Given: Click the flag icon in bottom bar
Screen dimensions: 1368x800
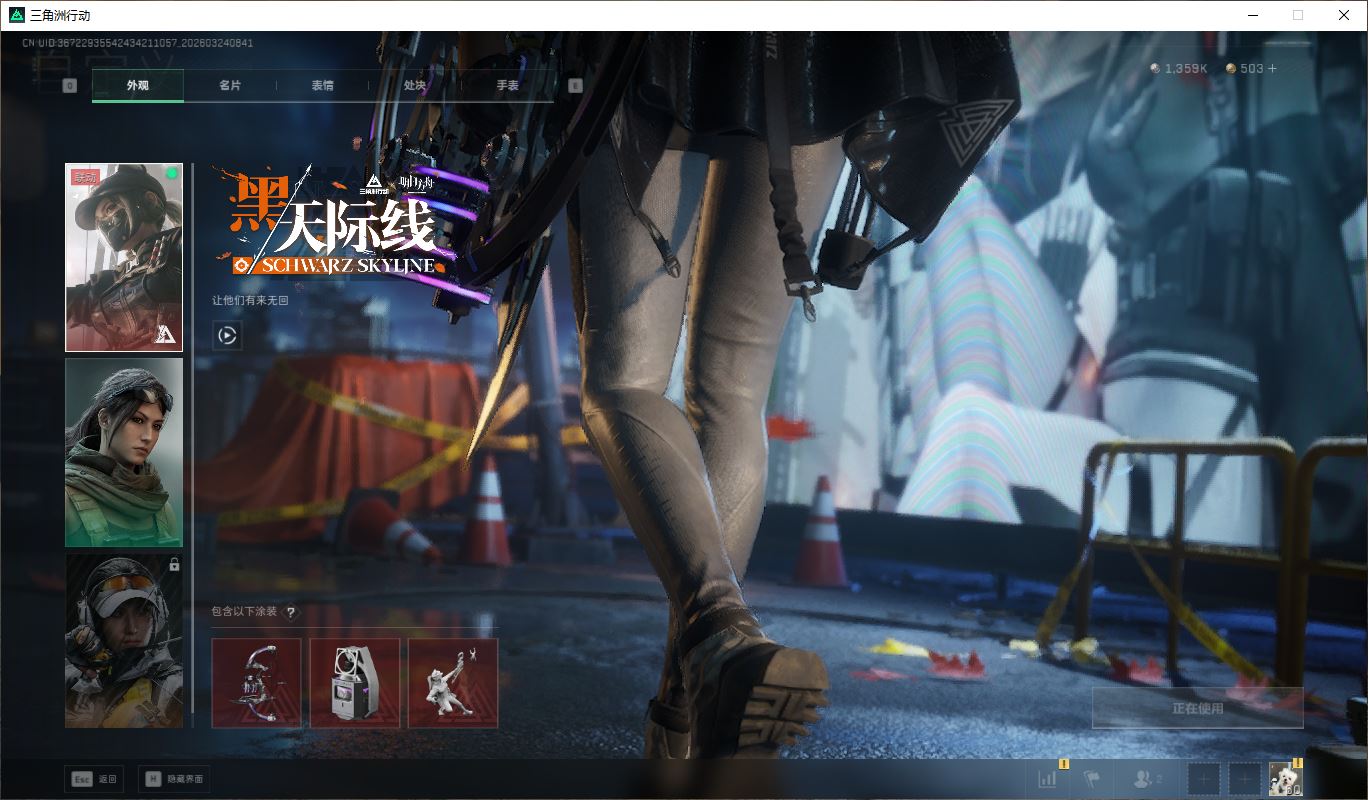Looking at the screenshot, I should click(1092, 778).
